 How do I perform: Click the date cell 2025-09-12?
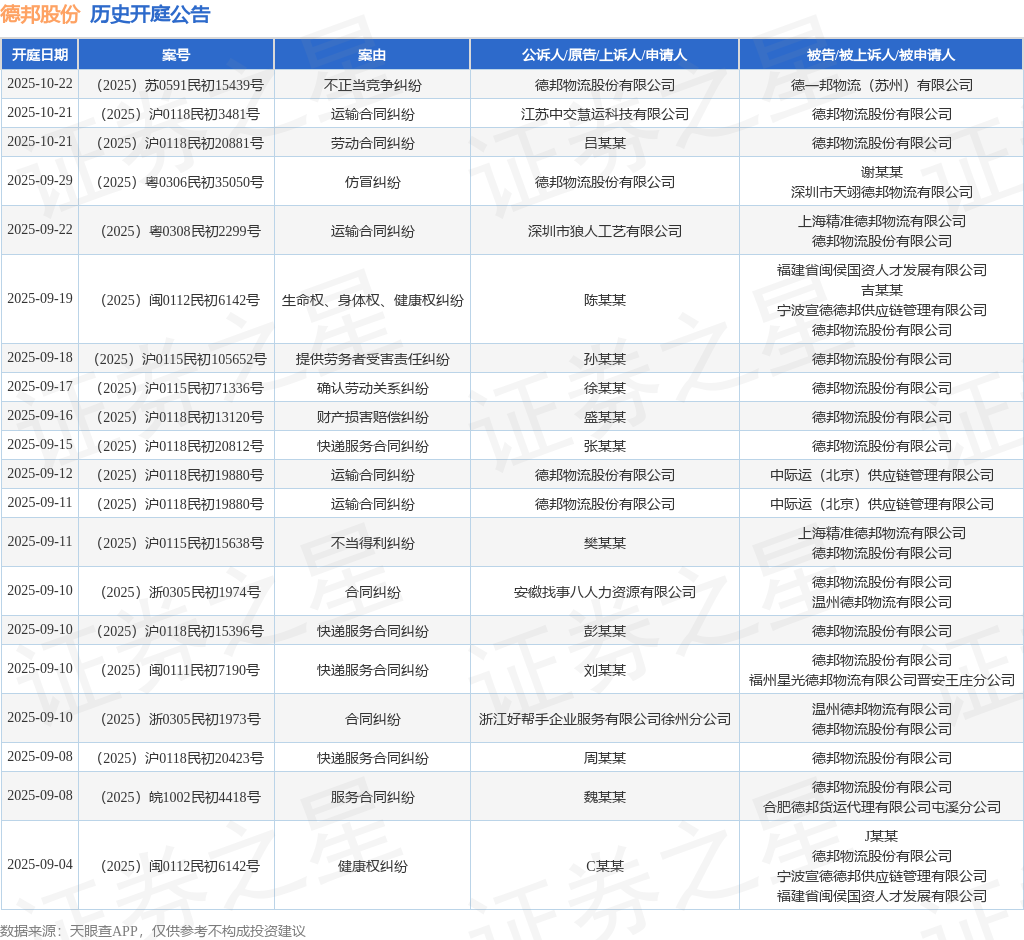pyautogui.click(x=40, y=474)
